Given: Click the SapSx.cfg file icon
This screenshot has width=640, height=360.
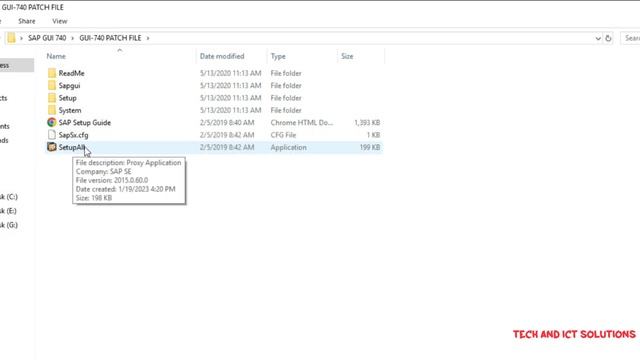Looking at the screenshot, I should coord(52,135).
